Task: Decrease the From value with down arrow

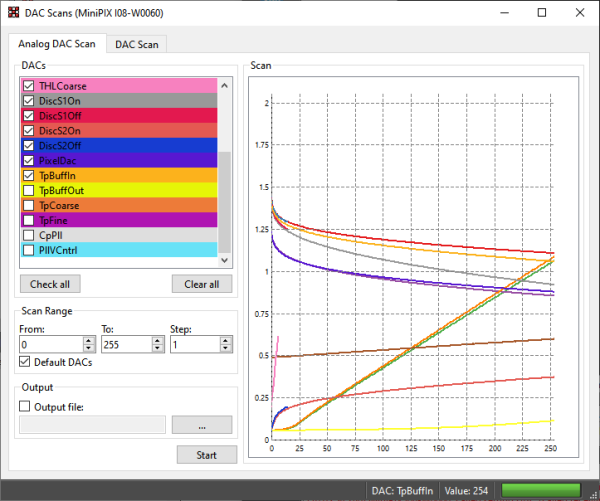Action: point(89,348)
